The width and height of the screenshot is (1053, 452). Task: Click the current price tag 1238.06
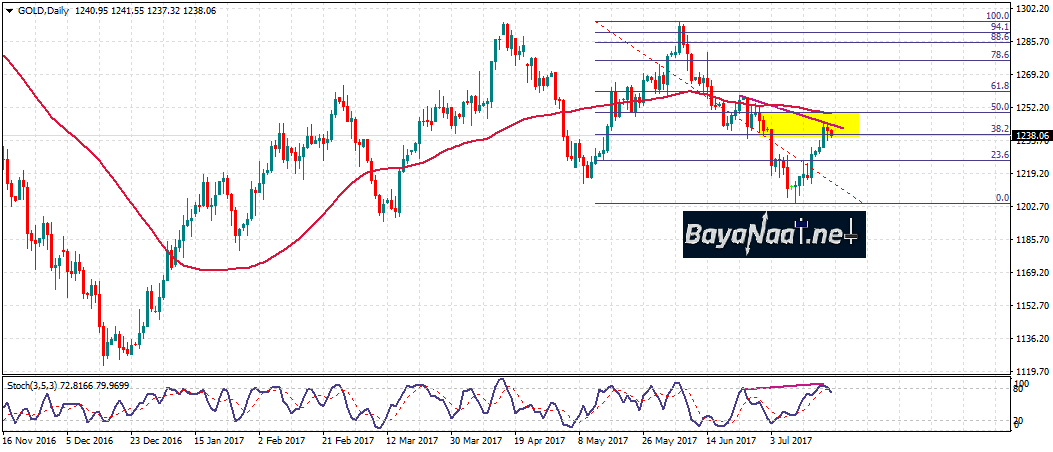1033,136
